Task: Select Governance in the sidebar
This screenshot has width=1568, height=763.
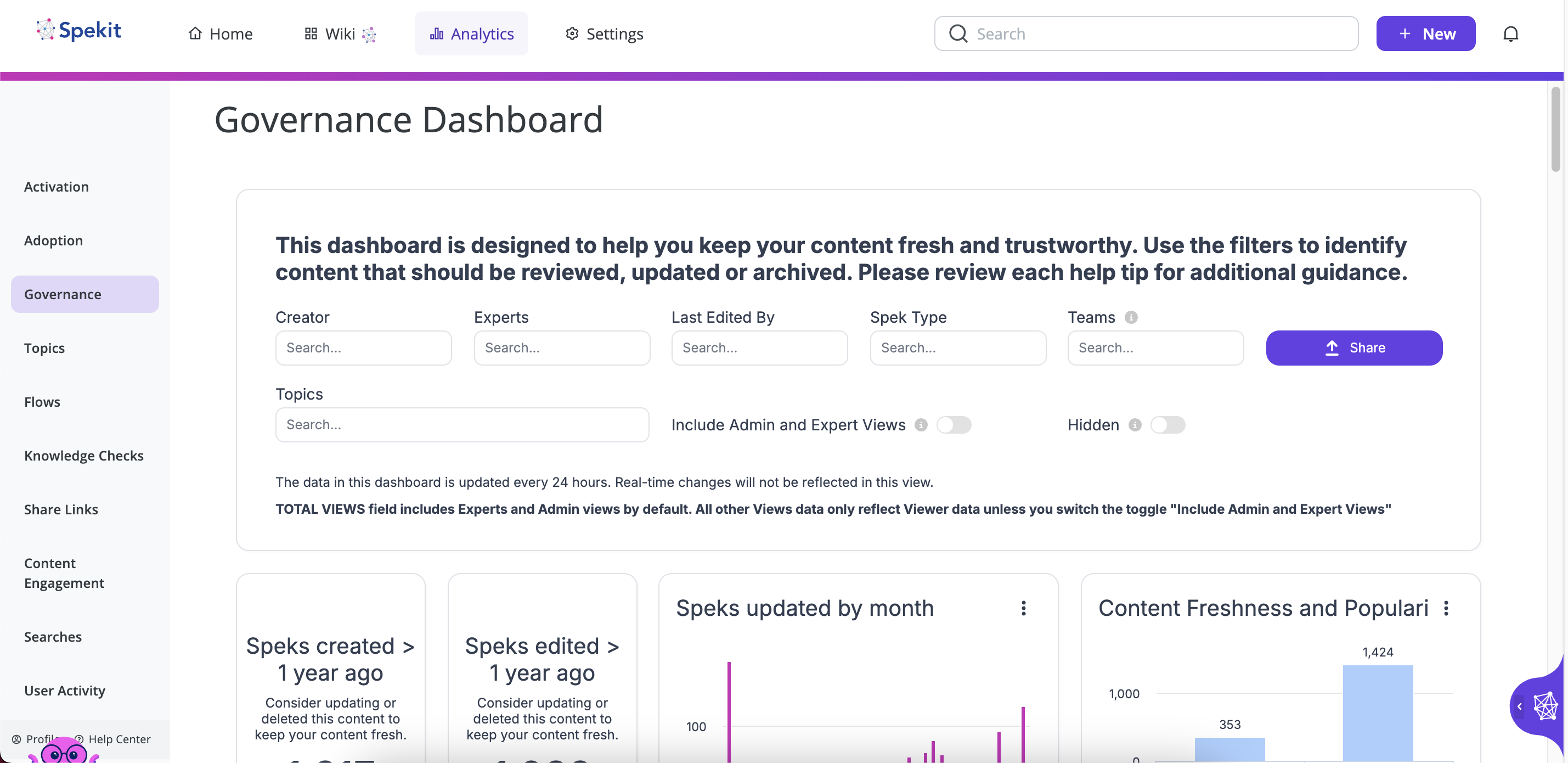Action: [x=84, y=294]
